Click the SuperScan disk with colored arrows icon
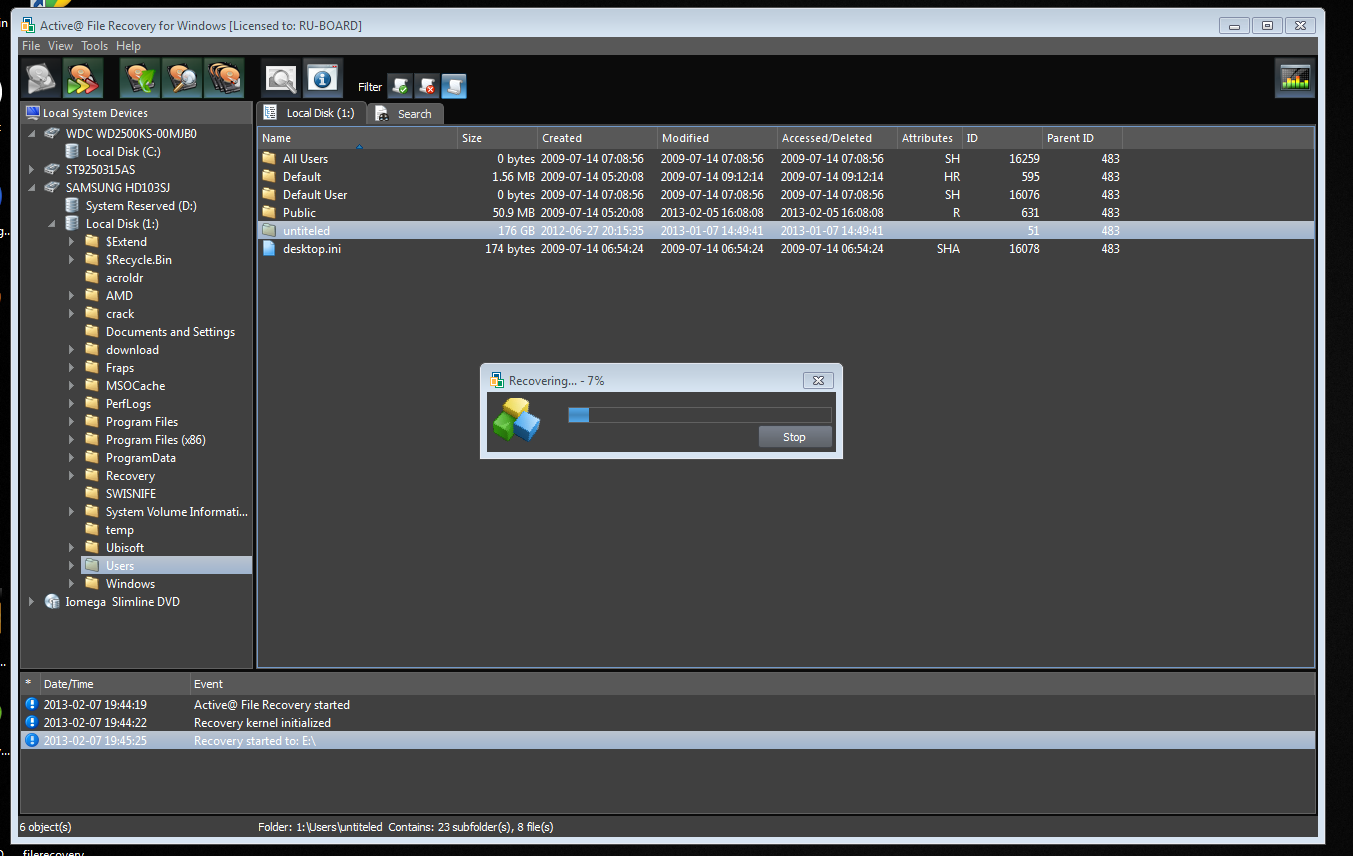1353x856 pixels. [83, 78]
